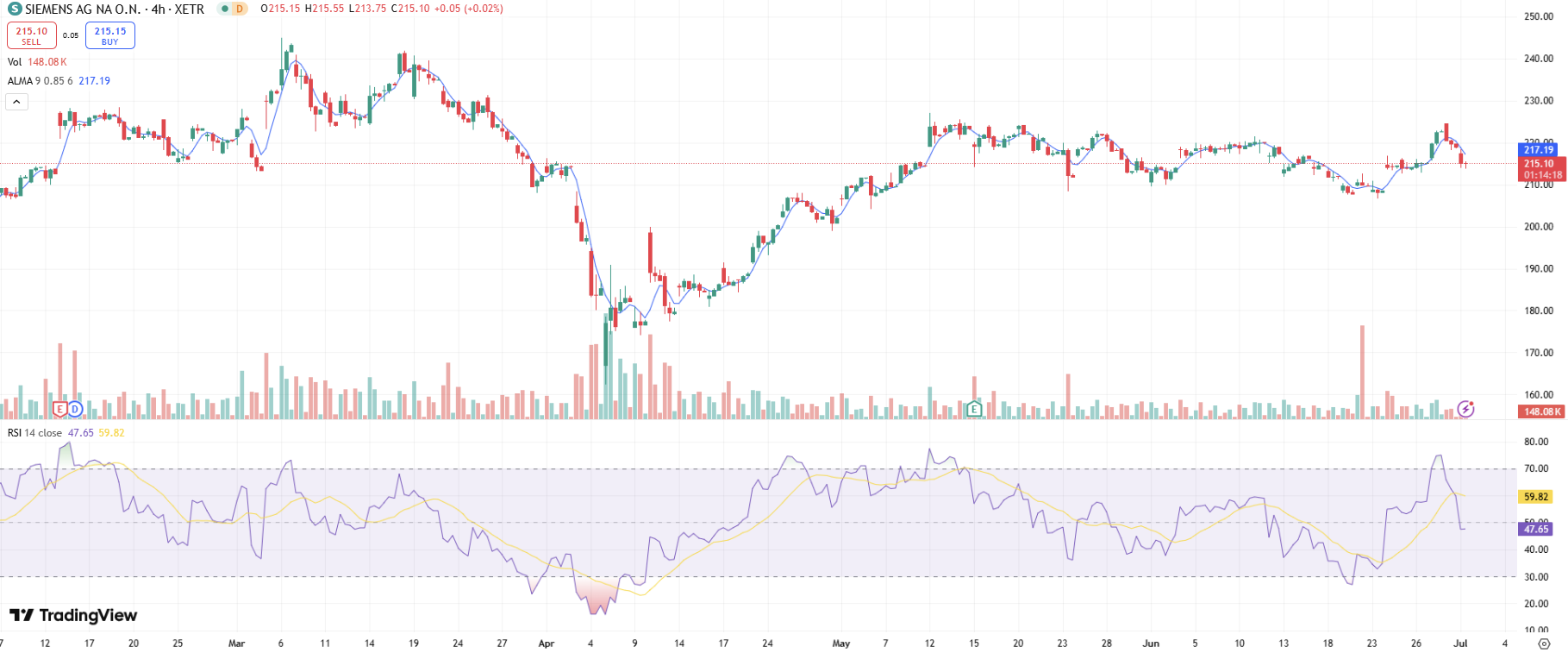Screen dimensions: 1568x653
Task: Select the RSI 14 close indicator legend
Action: (66, 433)
